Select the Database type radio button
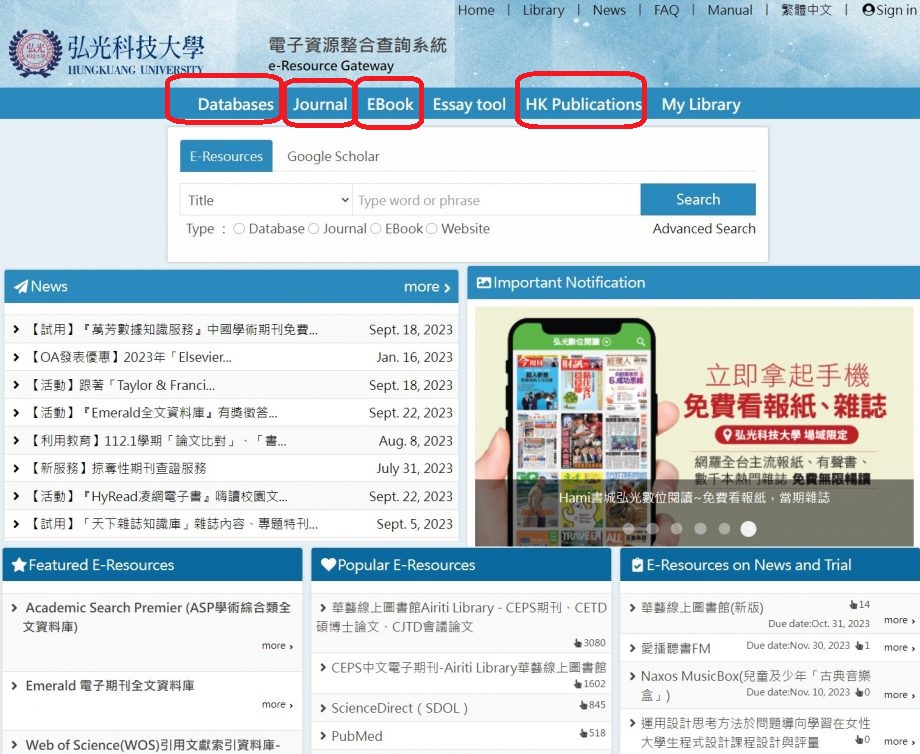This screenshot has width=920, height=754. pyautogui.click(x=239, y=229)
